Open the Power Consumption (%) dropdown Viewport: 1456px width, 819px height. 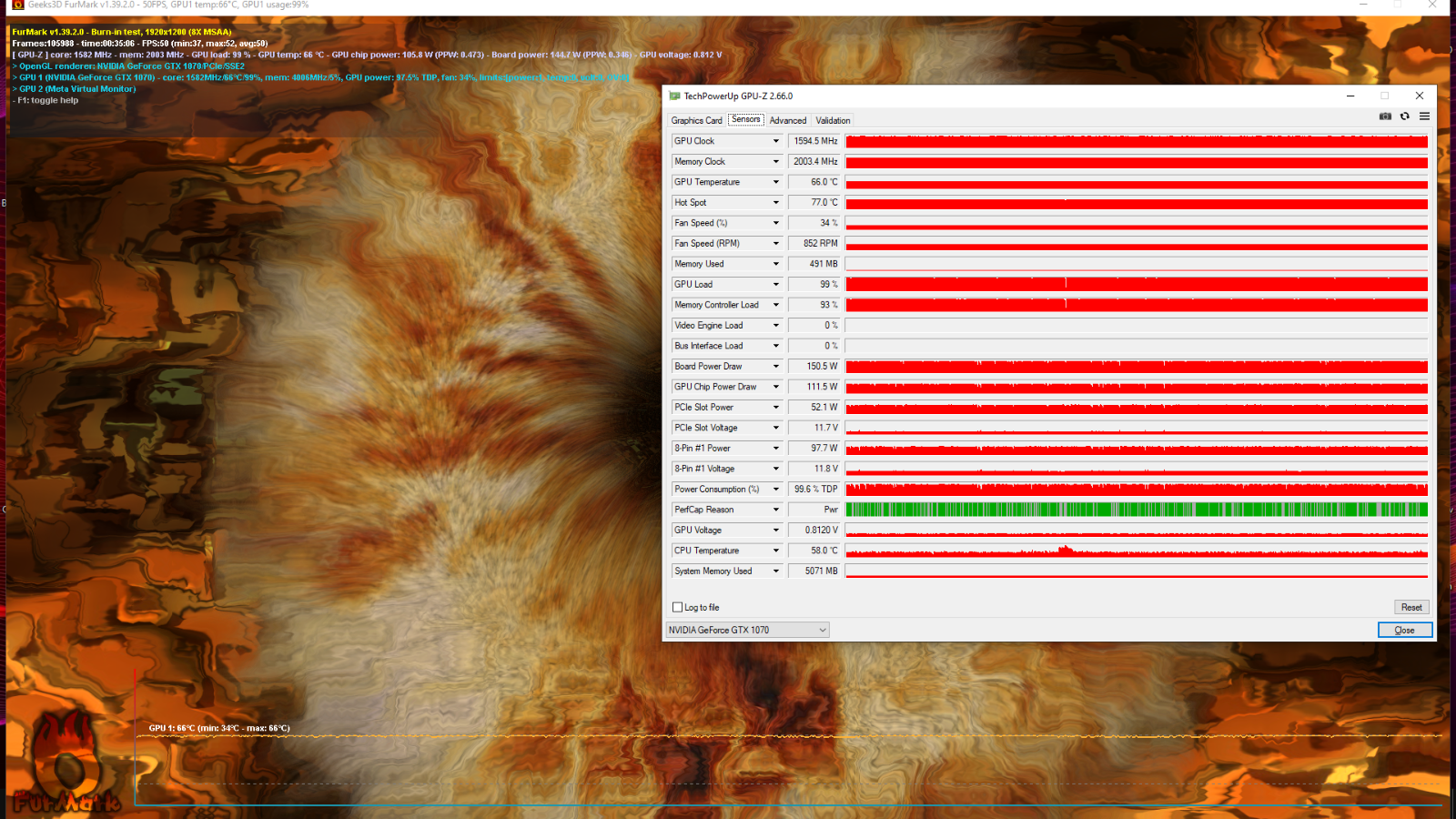point(776,489)
